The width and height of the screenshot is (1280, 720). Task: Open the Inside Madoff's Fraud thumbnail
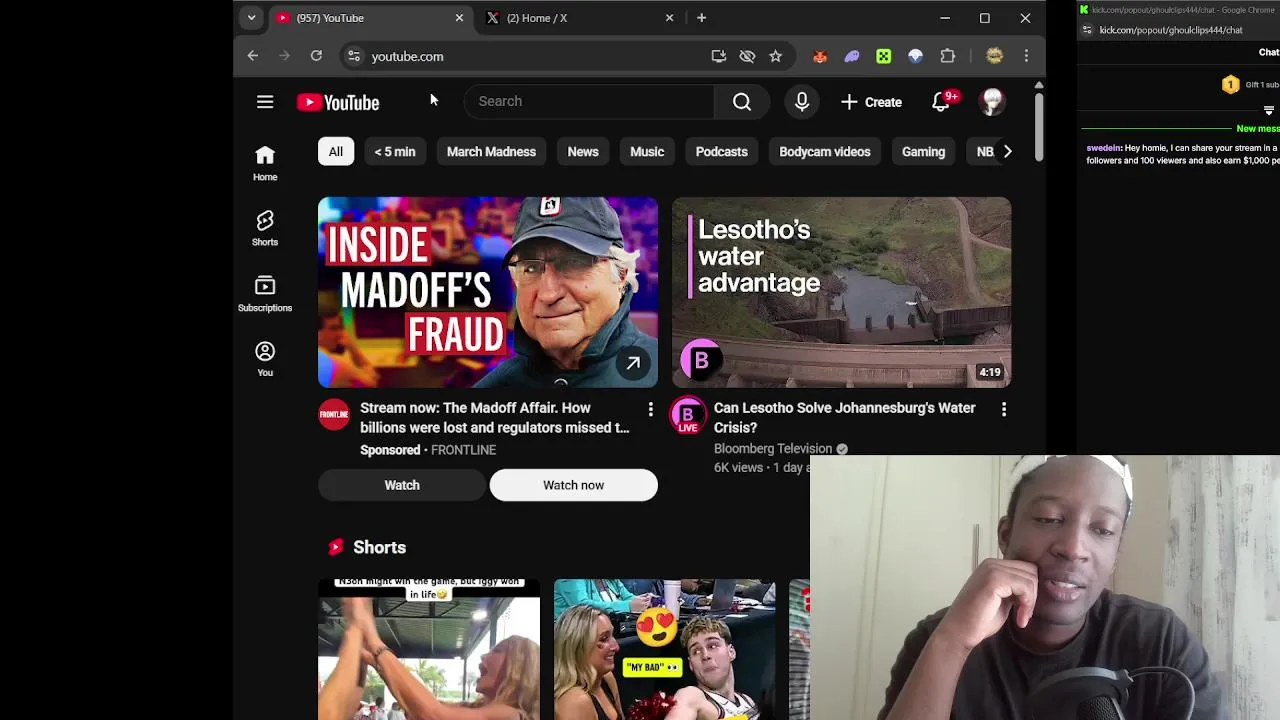[488, 292]
